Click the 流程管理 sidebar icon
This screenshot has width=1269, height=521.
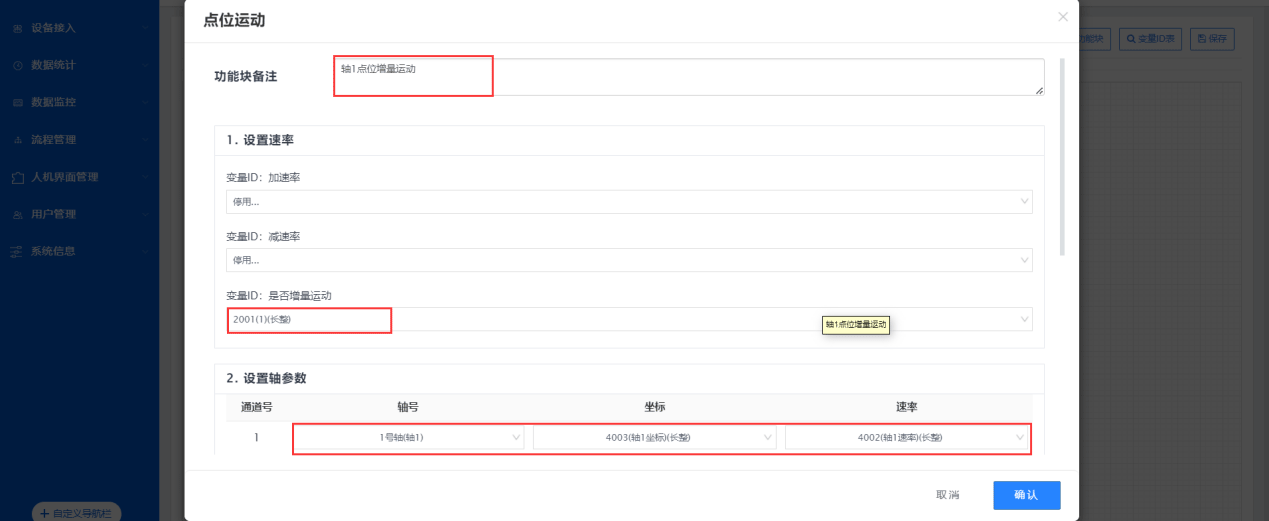click(18, 140)
